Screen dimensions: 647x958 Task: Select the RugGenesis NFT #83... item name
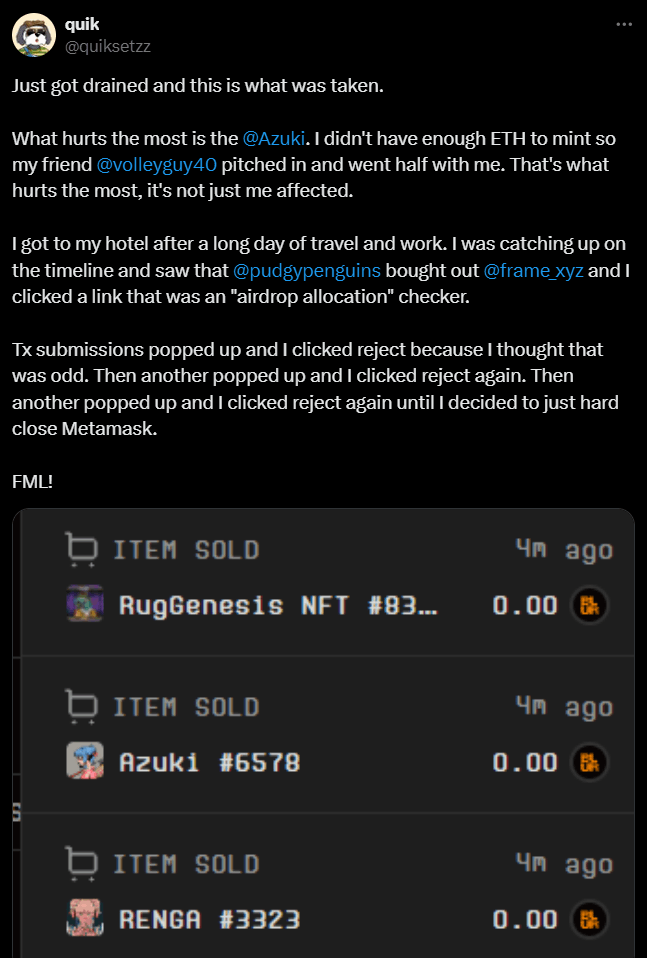pyautogui.click(x=278, y=606)
